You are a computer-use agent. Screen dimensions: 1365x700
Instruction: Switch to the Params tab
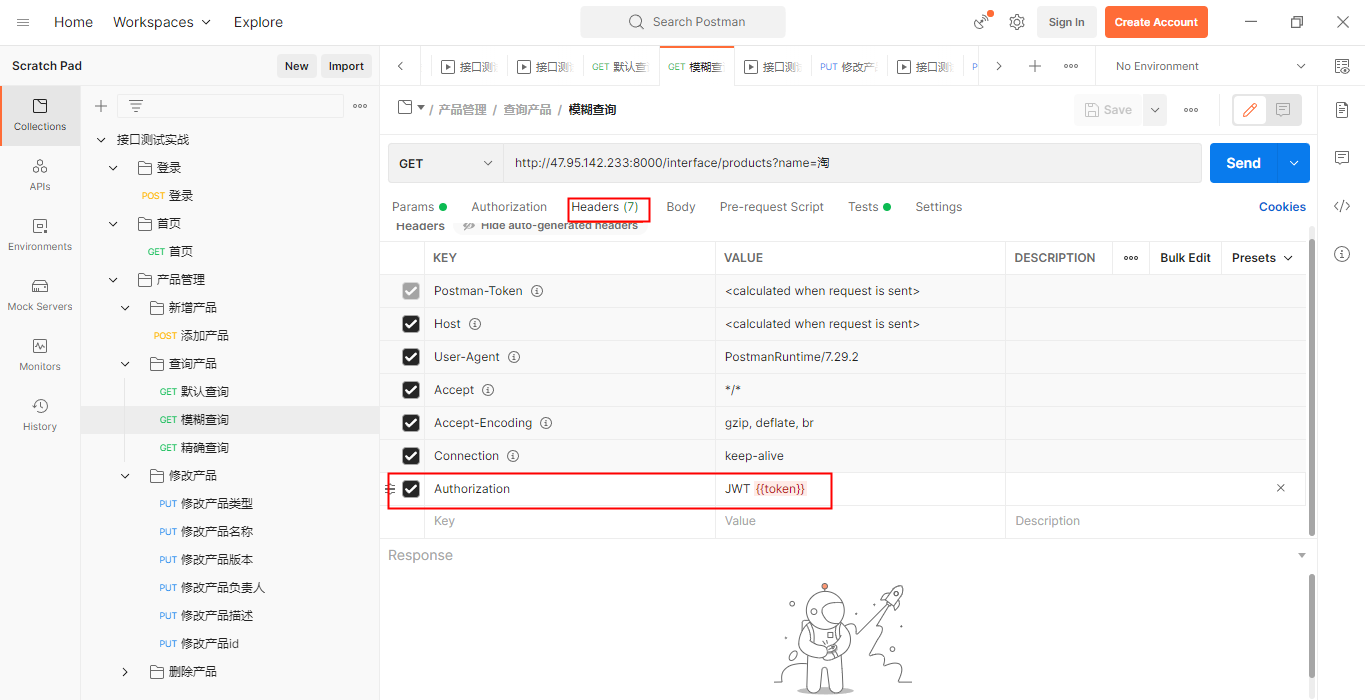[x=419, y=207]
